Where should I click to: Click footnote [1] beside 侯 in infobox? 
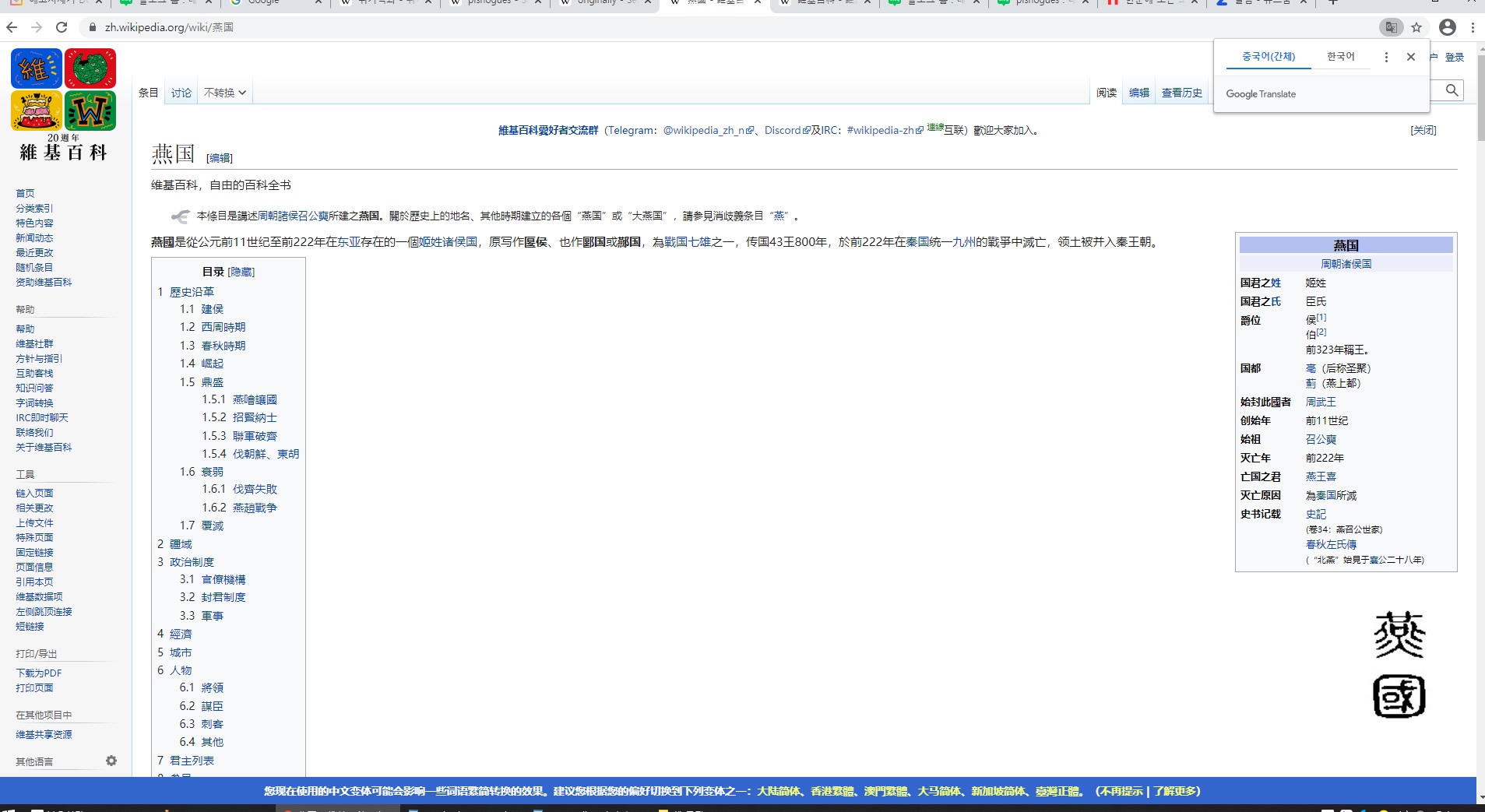click(x=1321, y=317)
